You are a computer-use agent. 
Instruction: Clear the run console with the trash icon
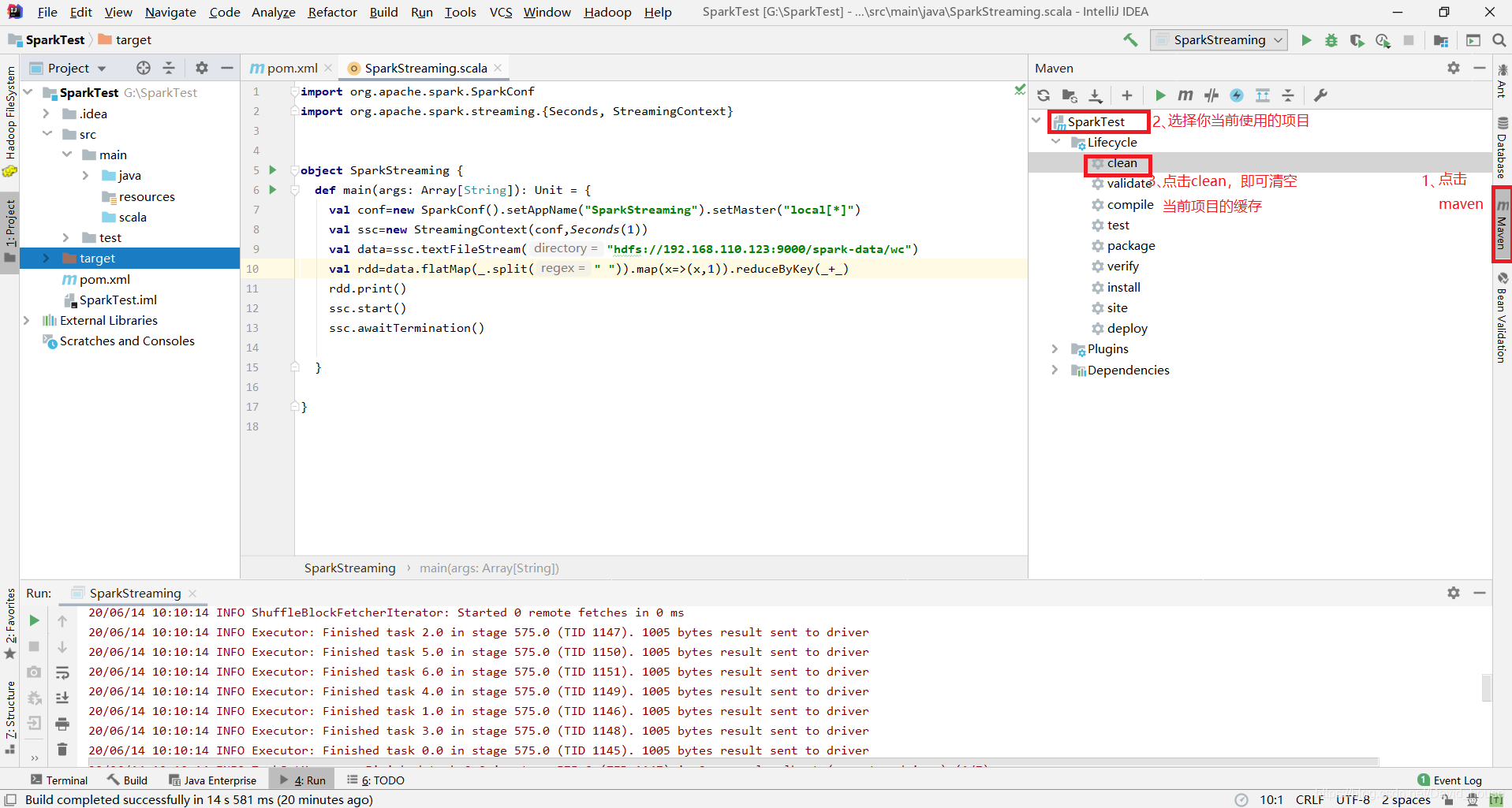tap(63, 749)
